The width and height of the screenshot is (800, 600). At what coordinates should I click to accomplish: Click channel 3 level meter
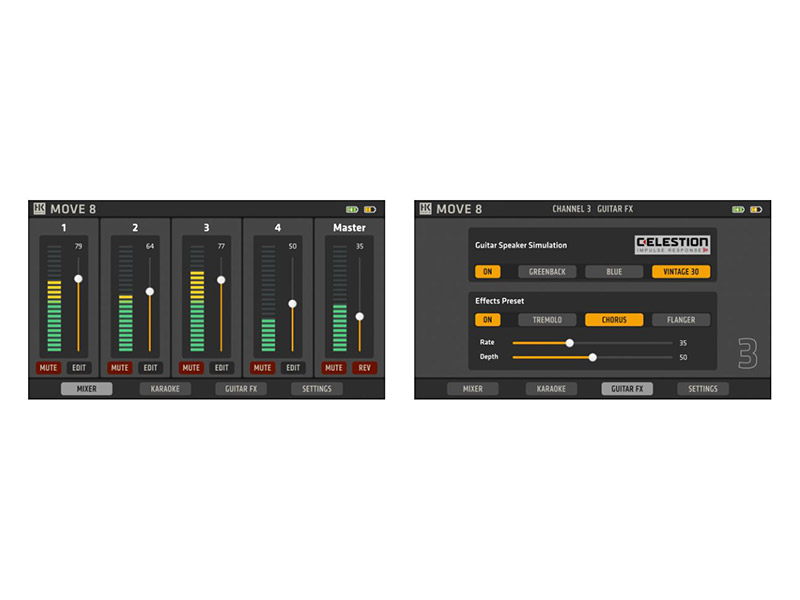click(x=197, y=298)
